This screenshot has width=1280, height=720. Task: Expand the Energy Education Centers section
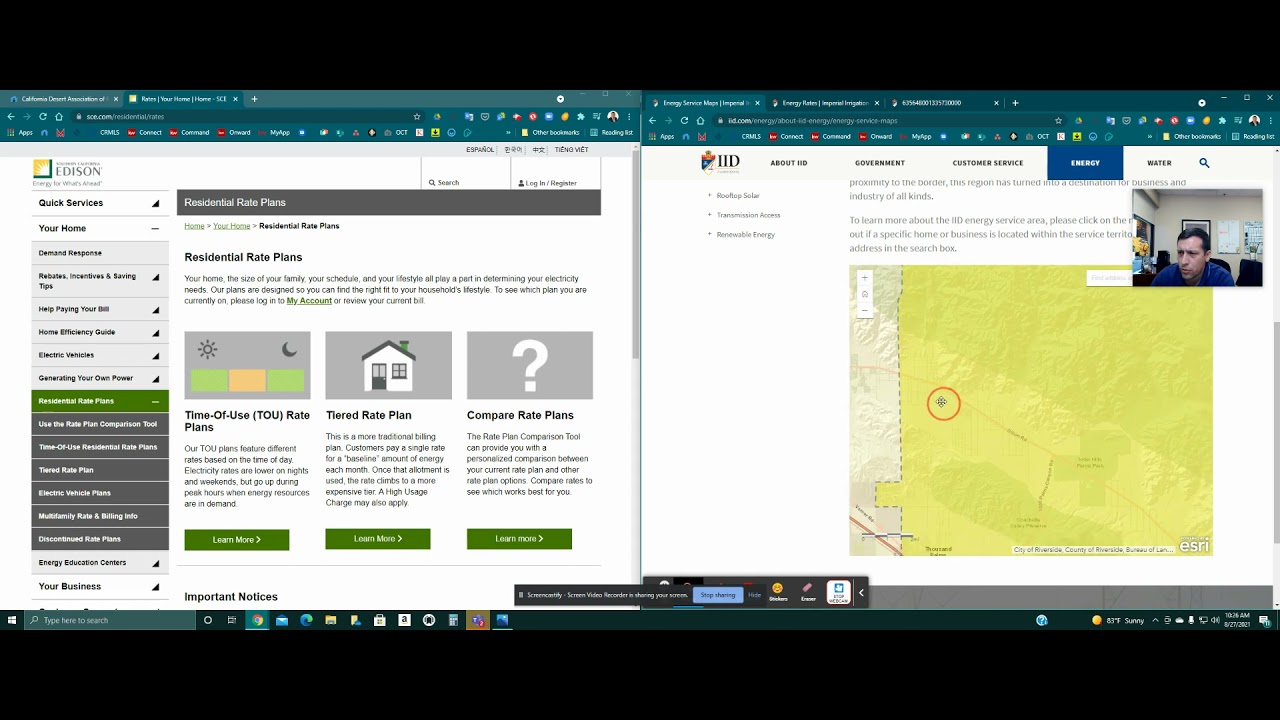[x=155, y=563]
